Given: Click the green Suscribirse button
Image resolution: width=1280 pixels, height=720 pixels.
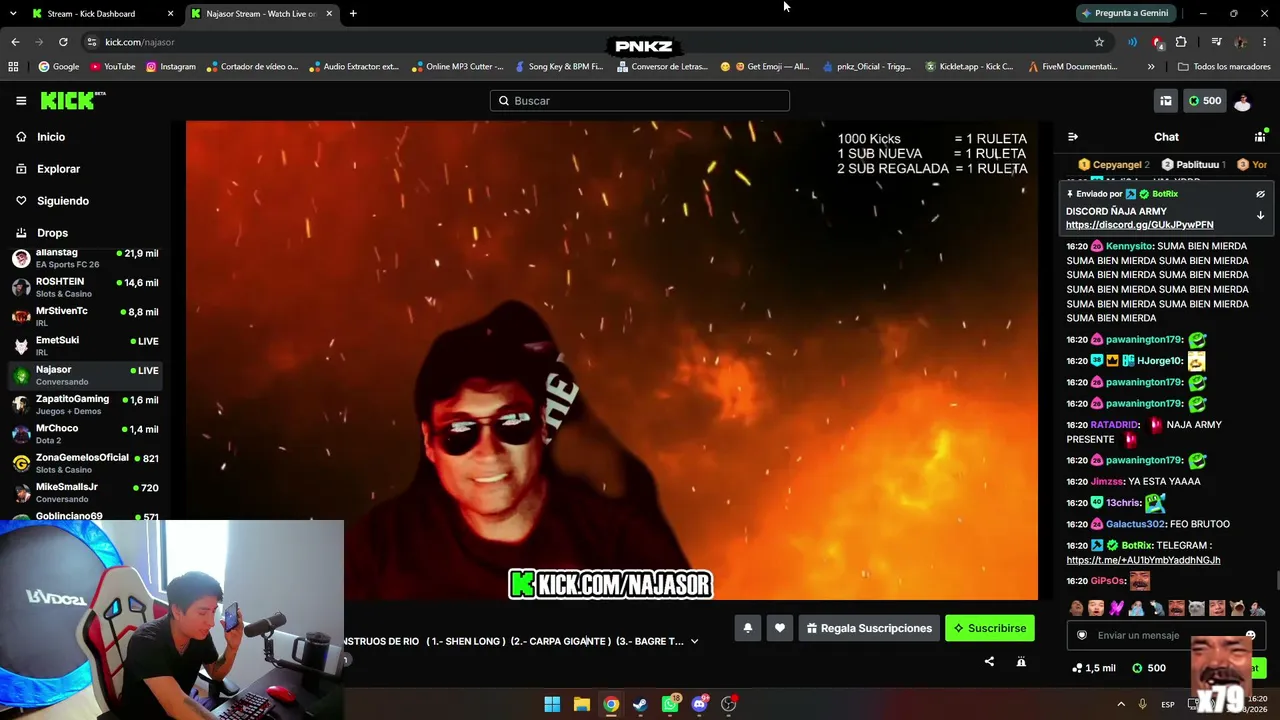Looking at the screenshot, I should point(990,628).
